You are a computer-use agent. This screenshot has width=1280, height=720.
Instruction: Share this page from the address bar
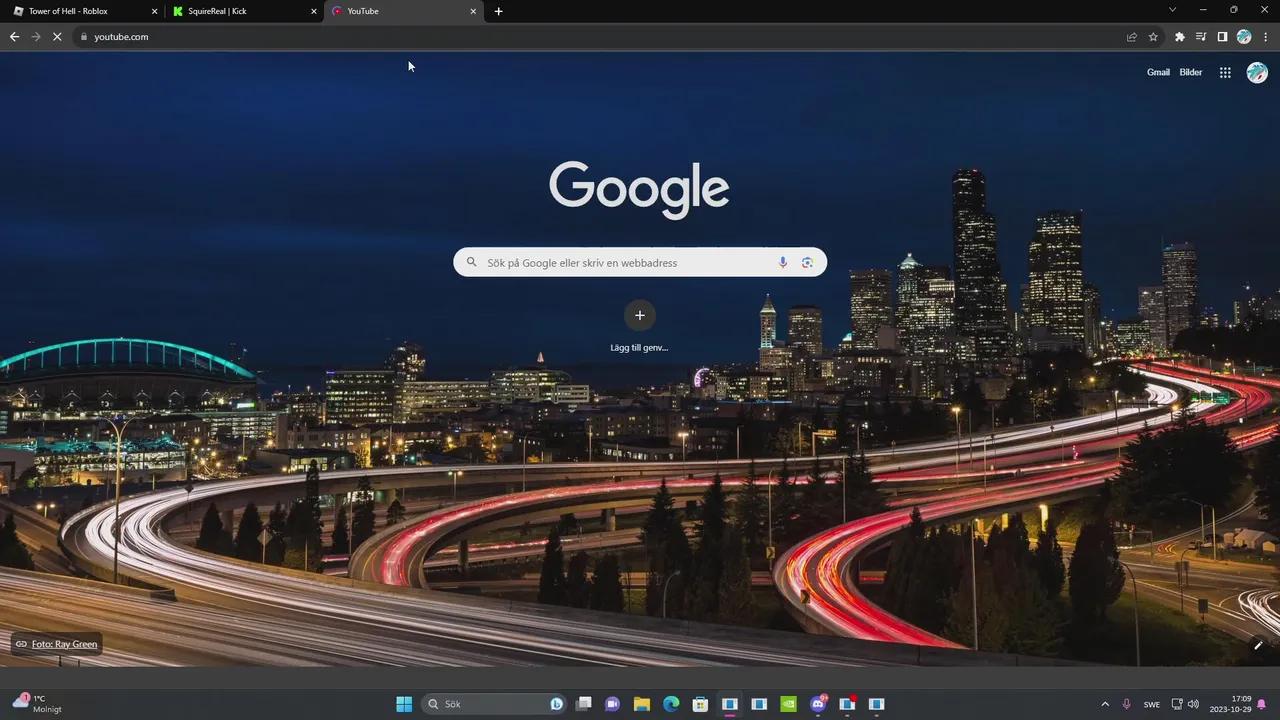(1132, 37)
